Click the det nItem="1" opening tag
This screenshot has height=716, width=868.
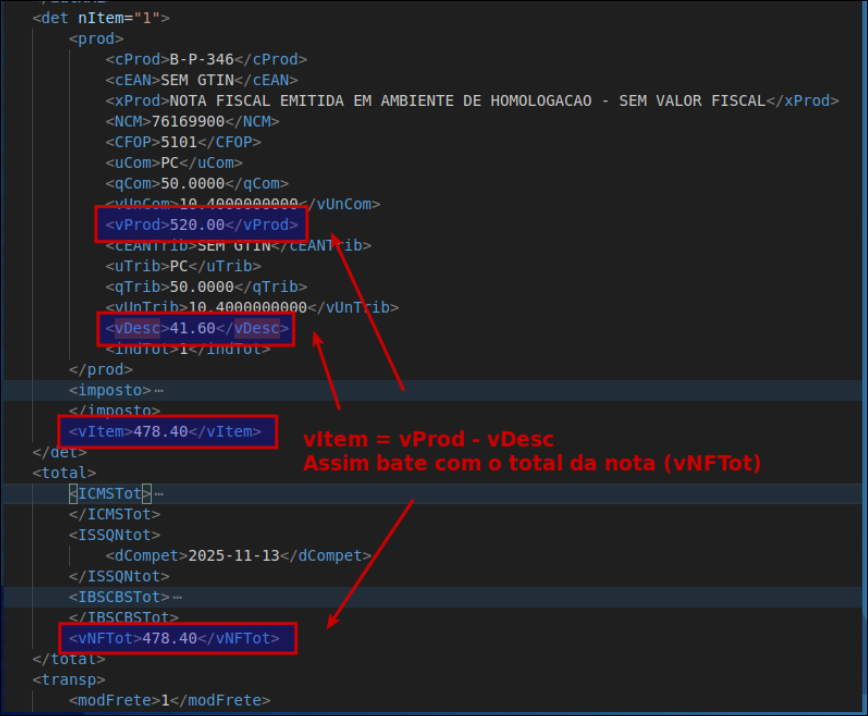100,18
